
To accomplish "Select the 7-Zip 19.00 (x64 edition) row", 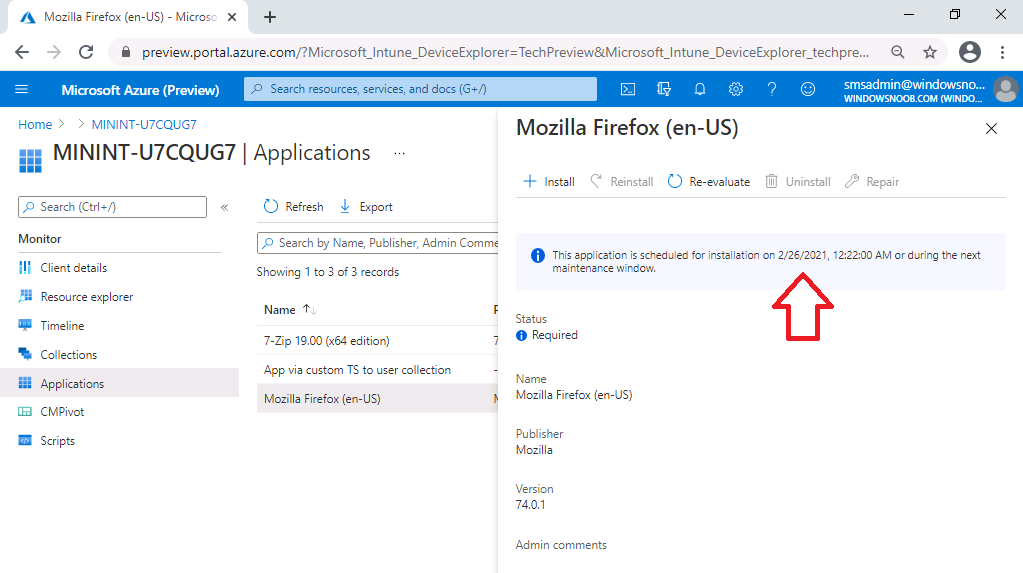I will (x=377, y=340).
